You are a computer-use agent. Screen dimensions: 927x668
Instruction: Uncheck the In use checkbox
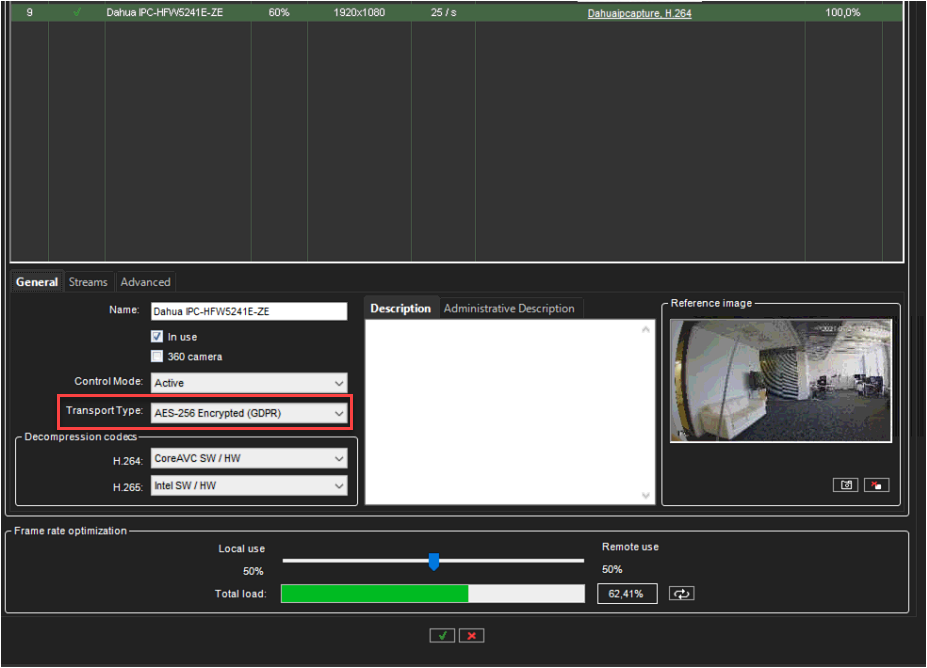coord(157,337)
